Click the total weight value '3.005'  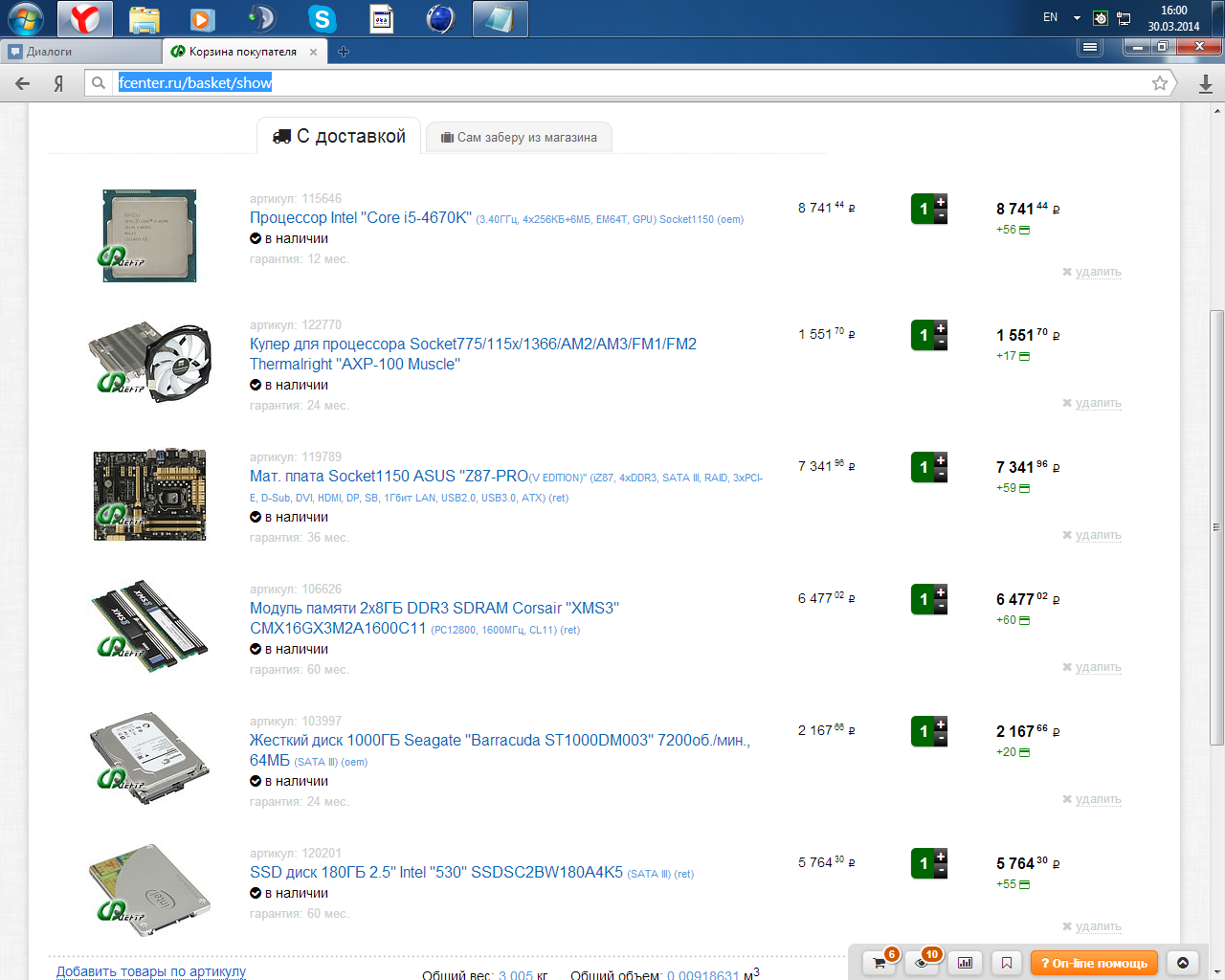[x=516, y=974]
